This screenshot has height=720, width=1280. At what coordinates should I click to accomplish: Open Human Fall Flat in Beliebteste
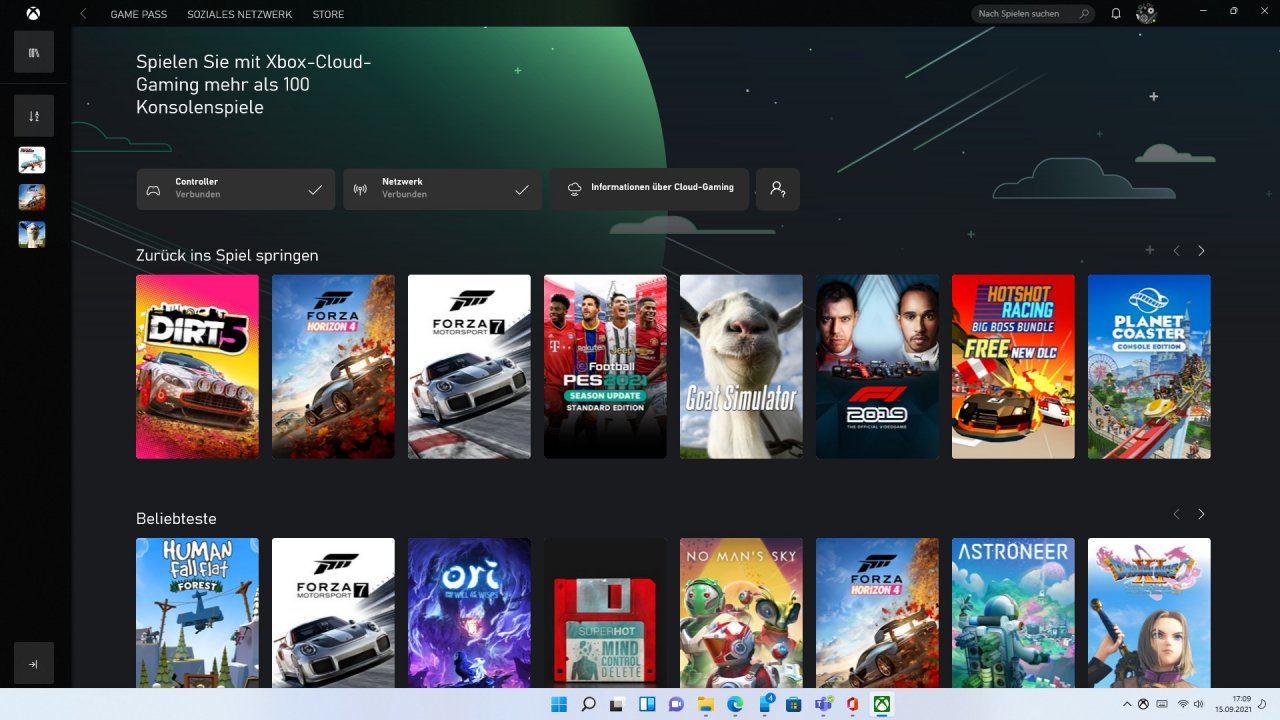(197, 613)
